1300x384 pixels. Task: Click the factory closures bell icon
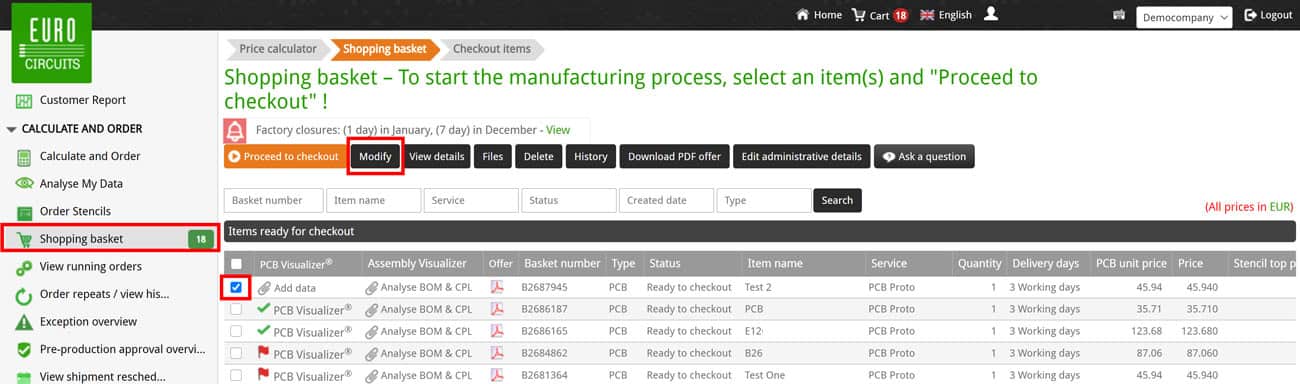(x=236, y=130)
